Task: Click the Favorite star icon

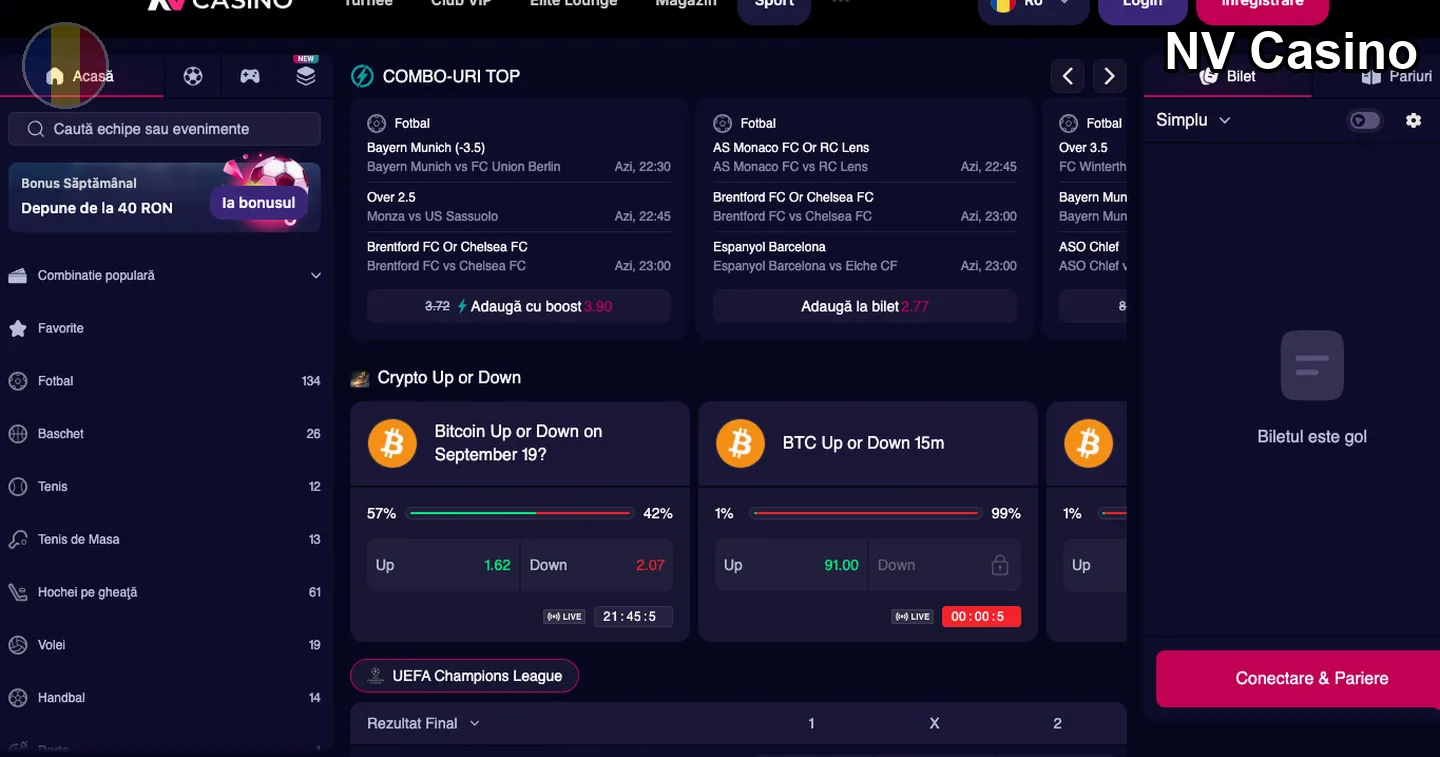Action: point(18,328)
